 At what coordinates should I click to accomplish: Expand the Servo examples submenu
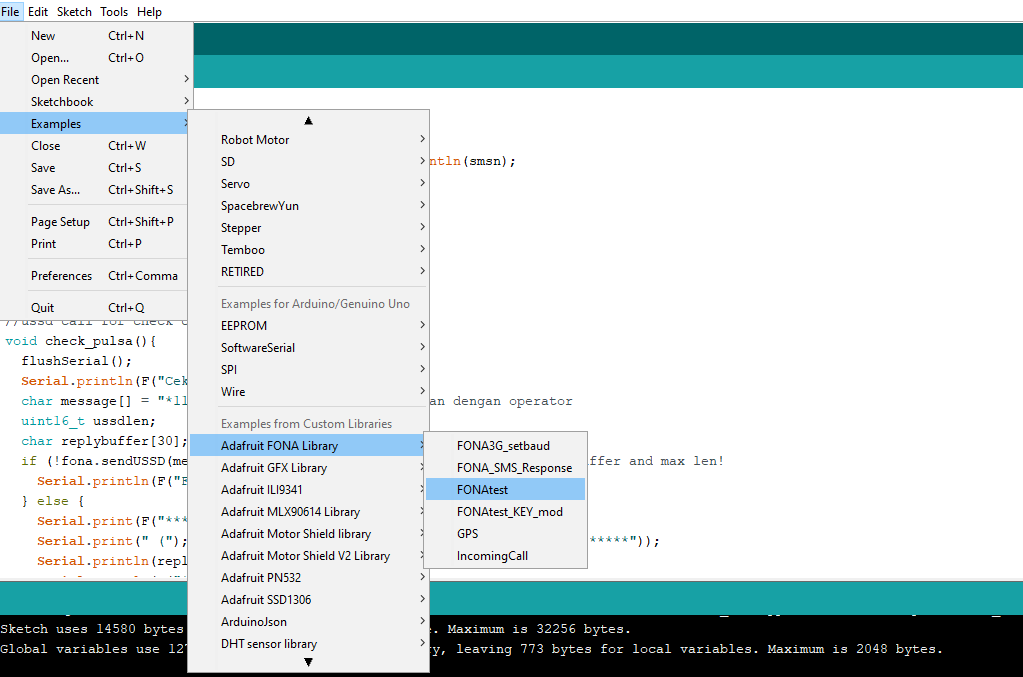point(235,183)
